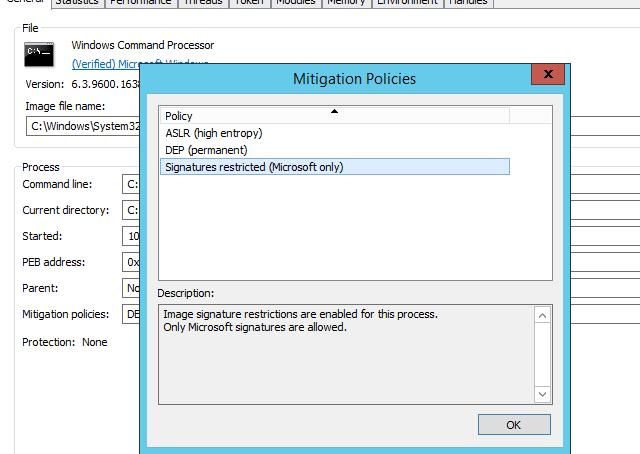Switch to the Statistics tab
The image size is (640, 454).
tap(77, 2)
